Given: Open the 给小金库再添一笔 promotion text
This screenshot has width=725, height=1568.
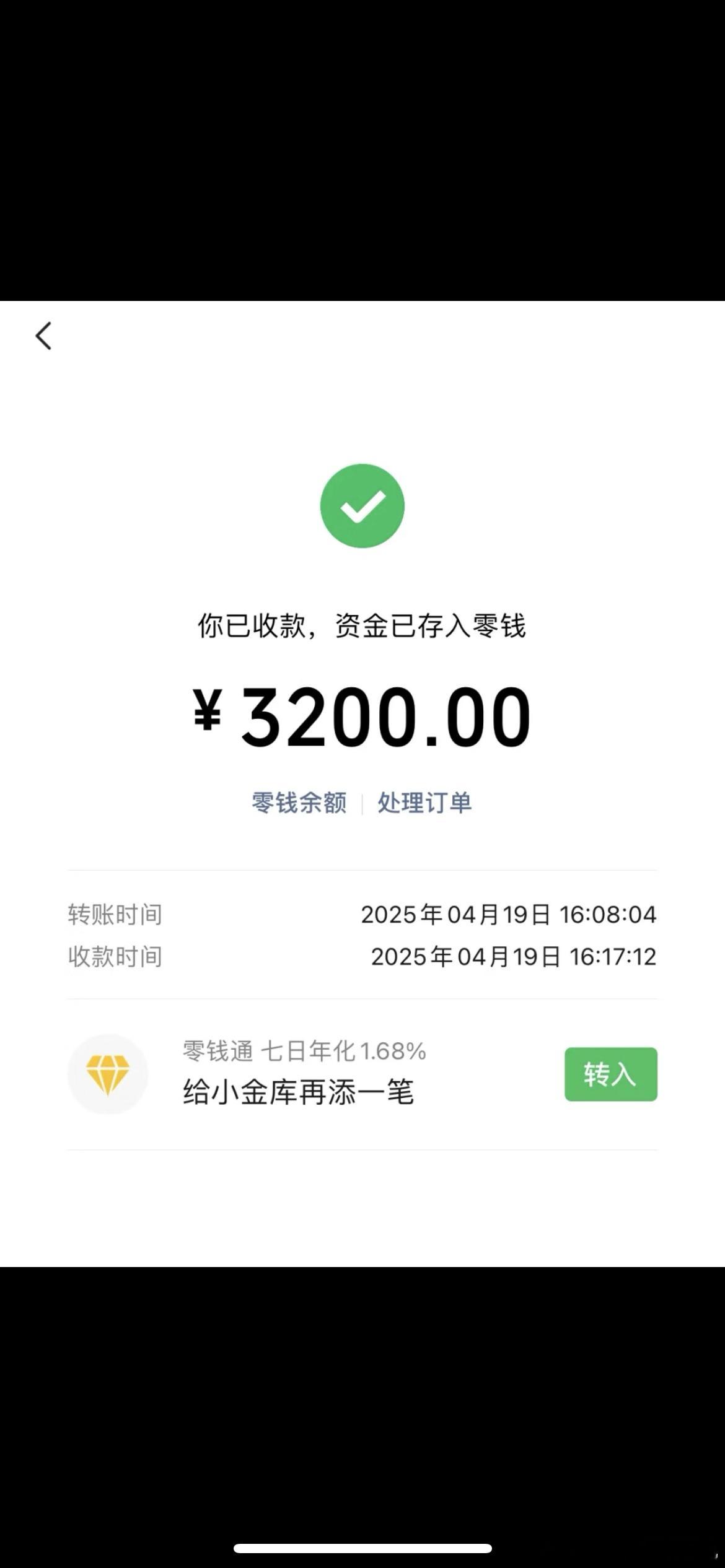Looking at the screenshot, I should point(298,1092).
